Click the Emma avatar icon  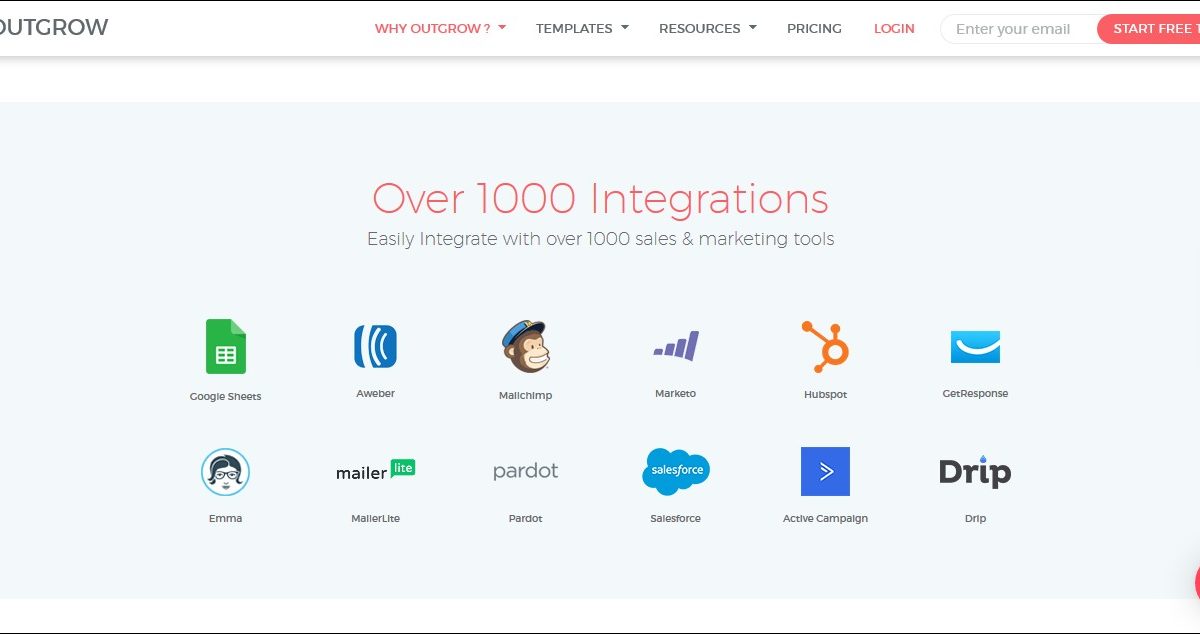pos(225,472)
